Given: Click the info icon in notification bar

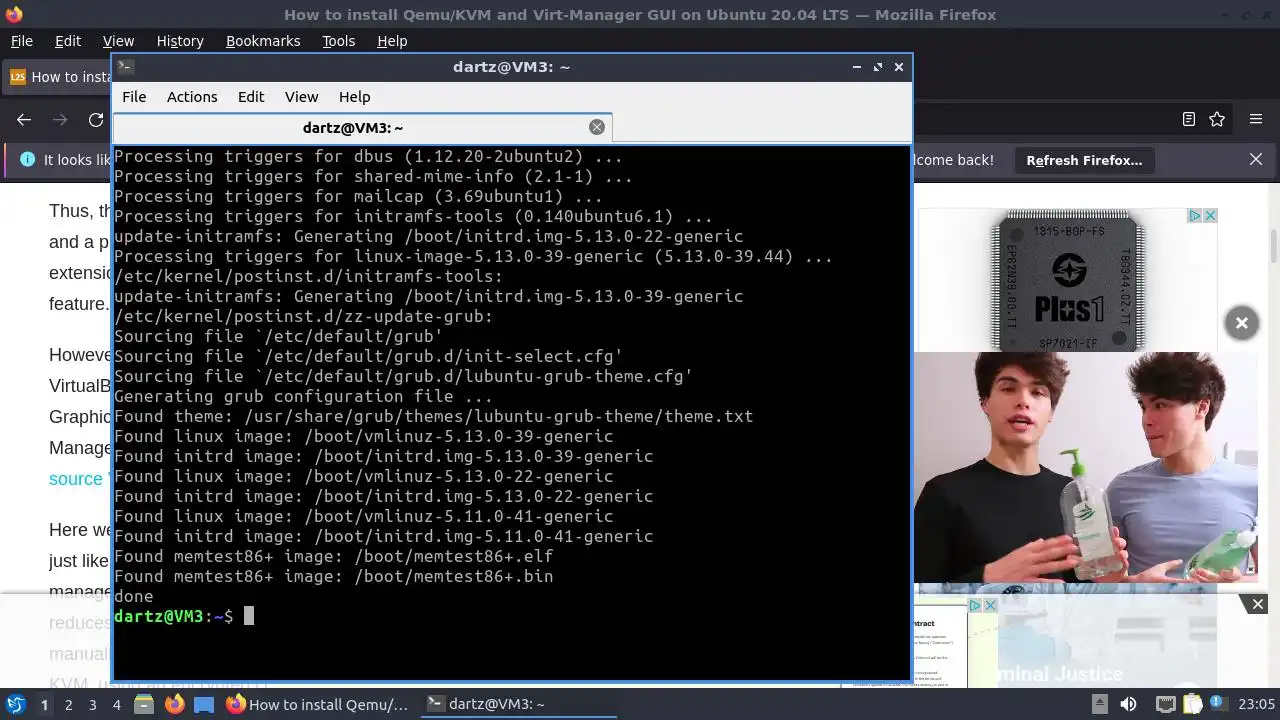Looking at the screenshot, I should pos(27,160).
